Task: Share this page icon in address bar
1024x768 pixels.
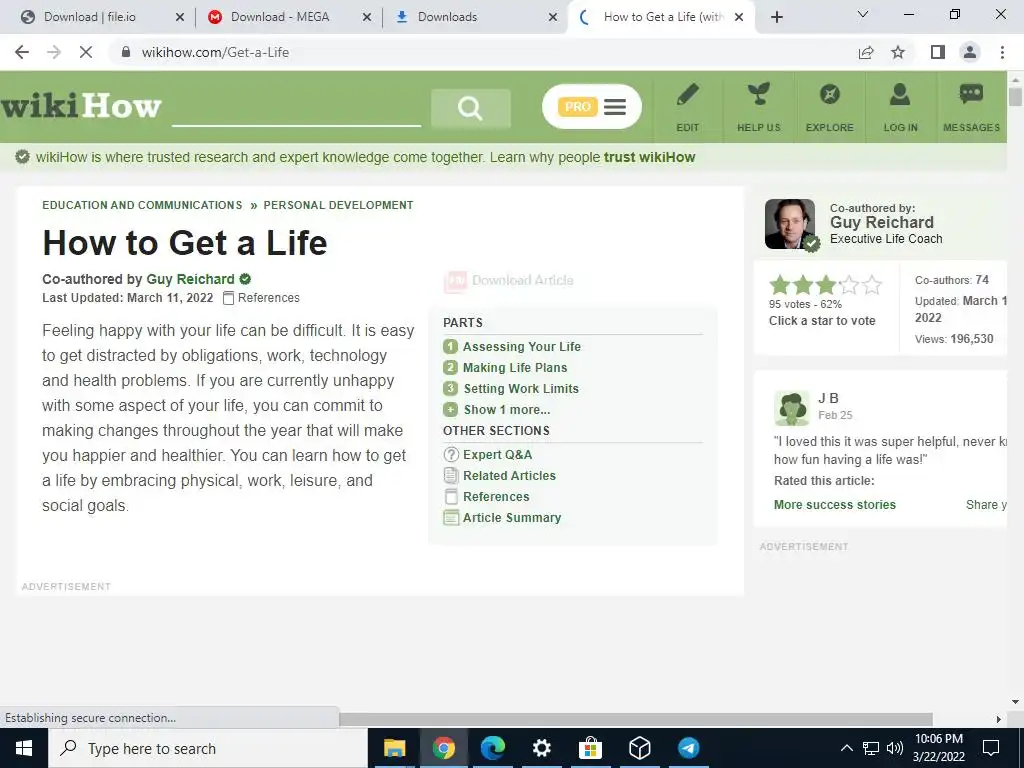Action: click(866, 52)
